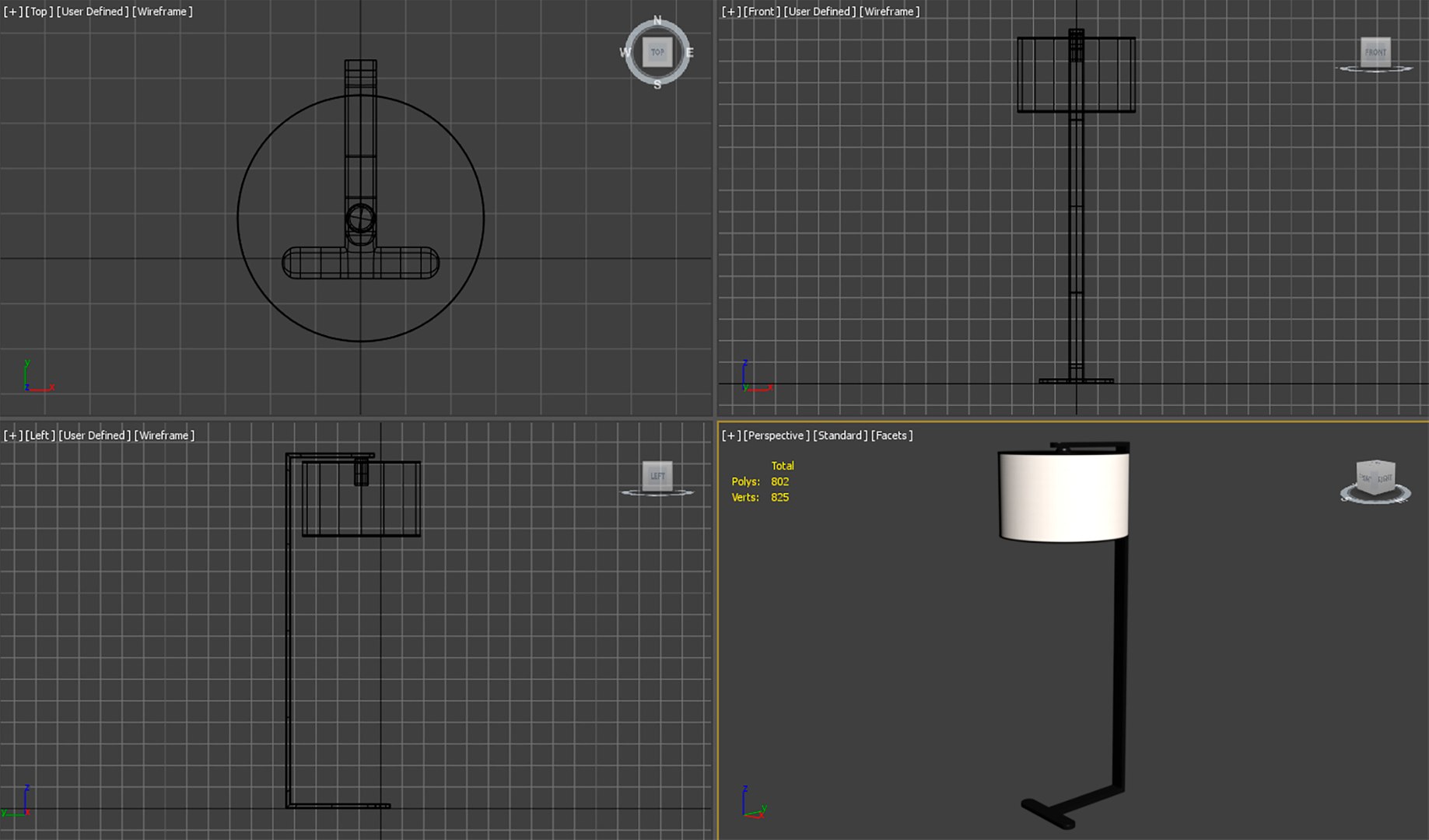The height and width of the screenshot is (840, 1429).
Task: Click the TOP face of the Top viewport ViewCube
Action: (x=657, y=52)
